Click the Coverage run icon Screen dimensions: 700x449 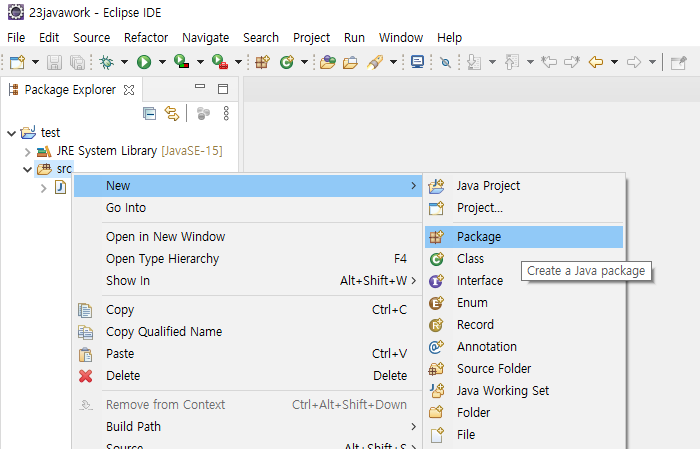(x=181, y=62)
